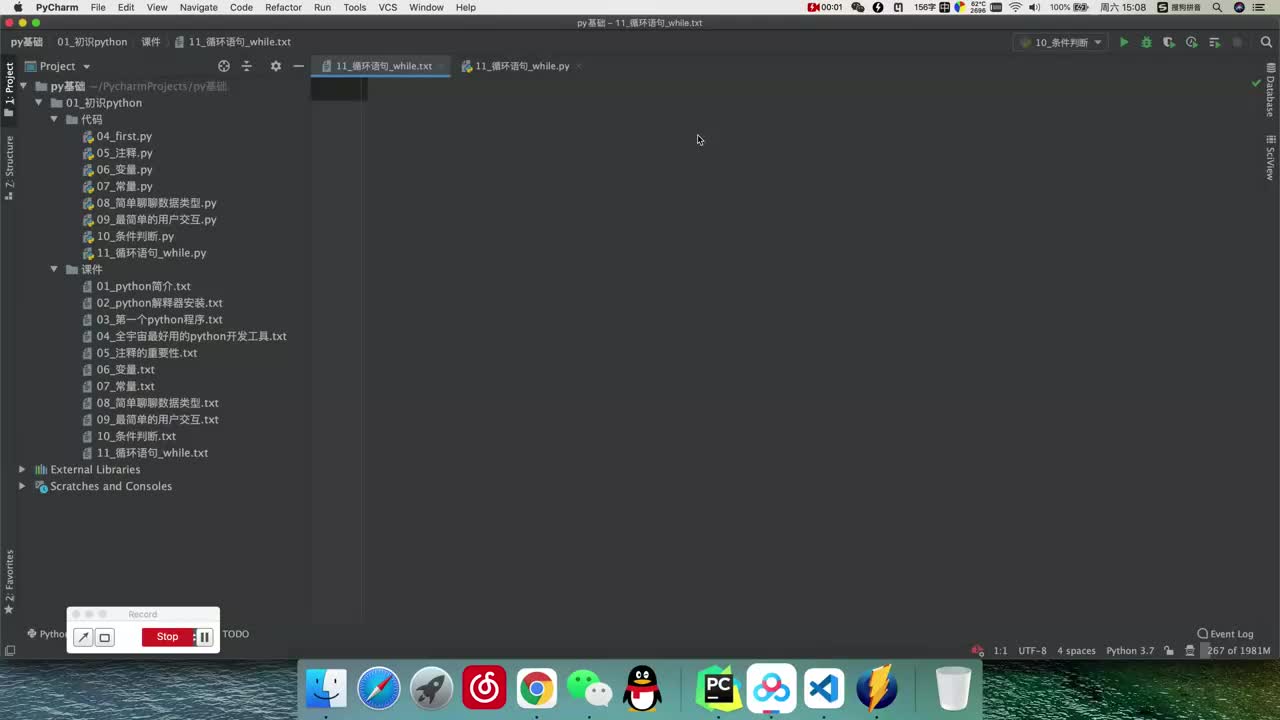Open the Favorites side tool window
This screenshot has width=1280, height=720.
(x=9, y=582)
